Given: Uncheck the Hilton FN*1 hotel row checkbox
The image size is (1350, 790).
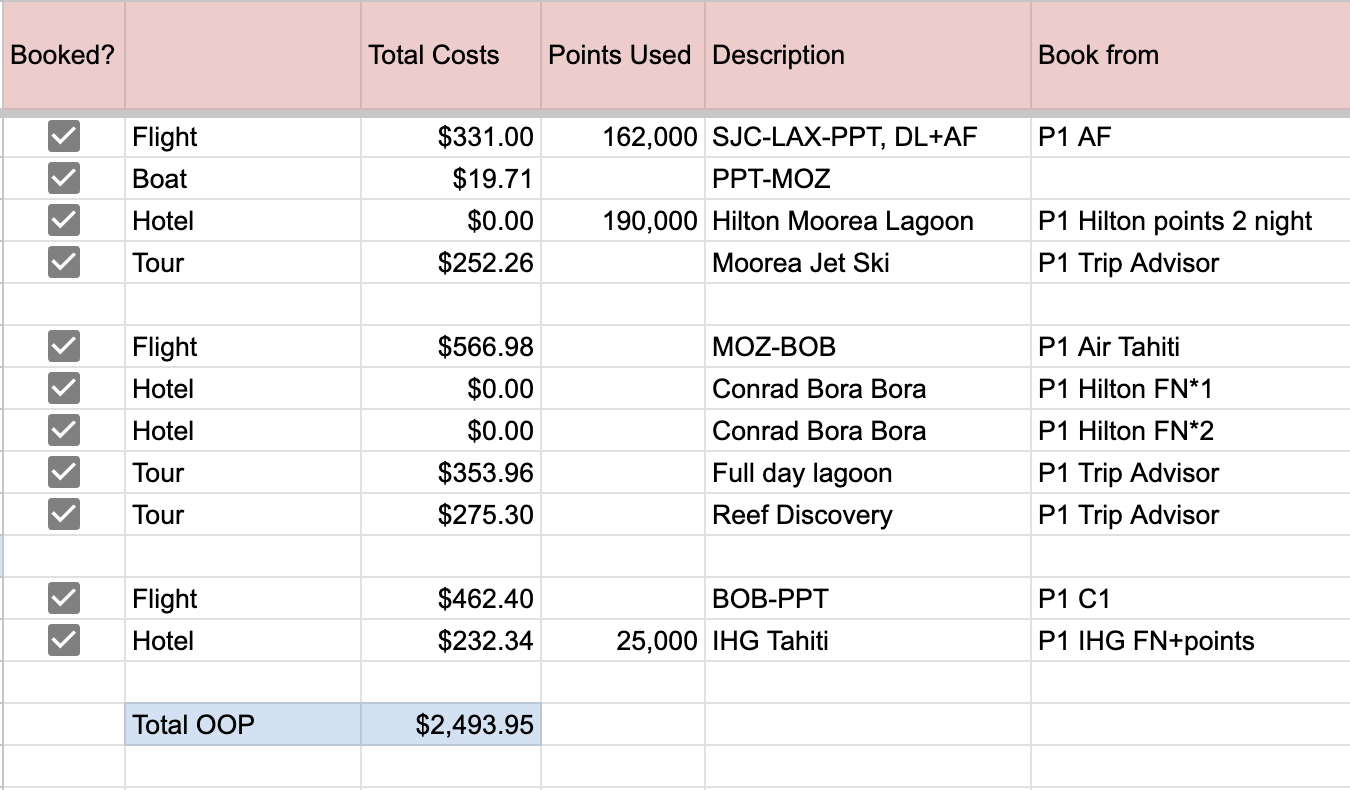Looking at the screenshot, I should click(64, 388).
